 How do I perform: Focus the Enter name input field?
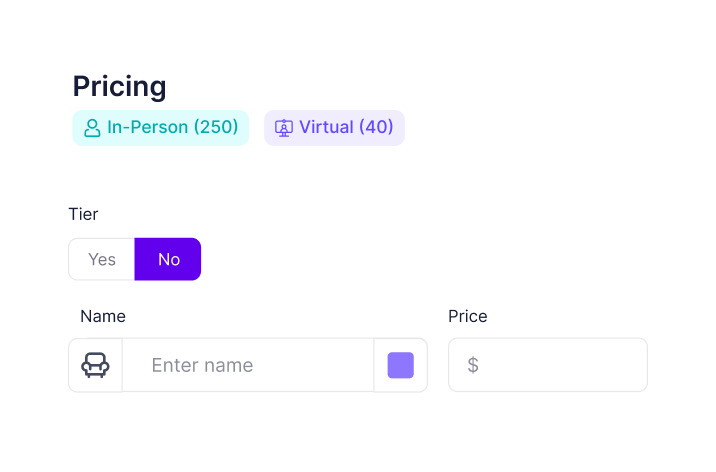click(x=247, y=365)
